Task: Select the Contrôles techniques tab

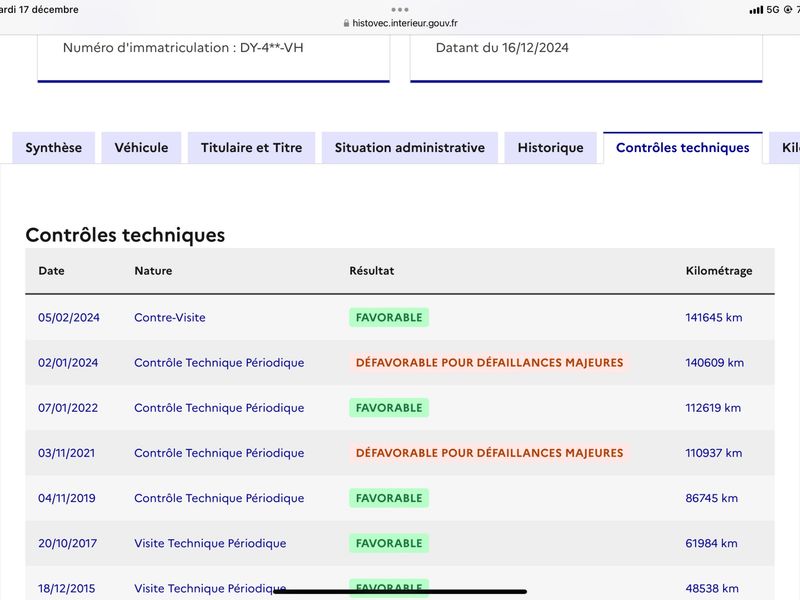Action: [x=683, y=148]
